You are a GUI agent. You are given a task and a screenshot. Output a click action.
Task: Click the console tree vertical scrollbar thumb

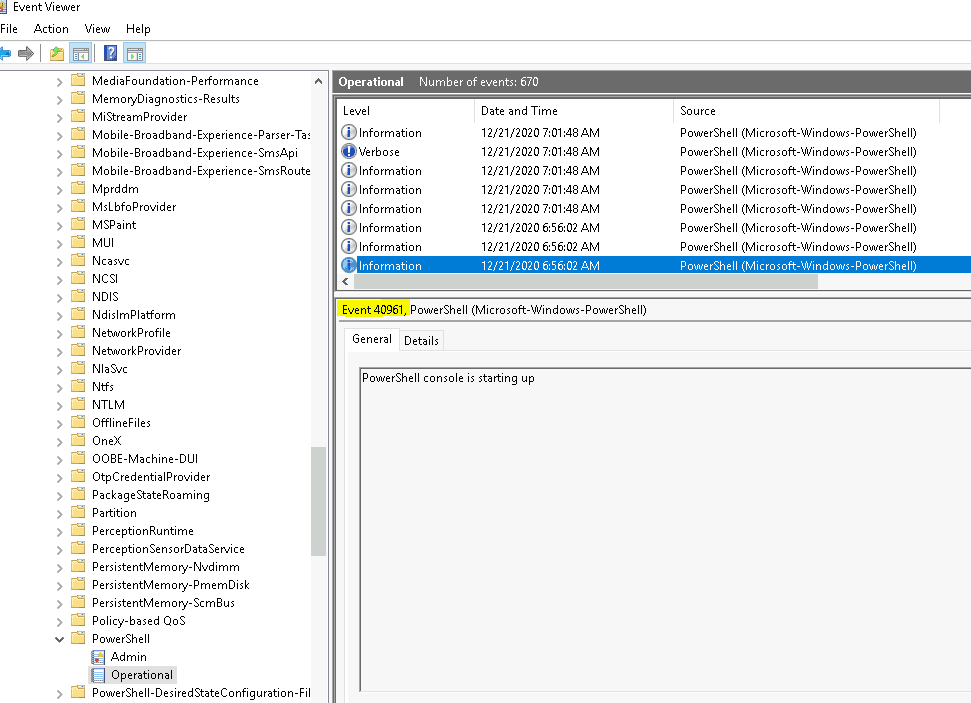tap(318, 501)
